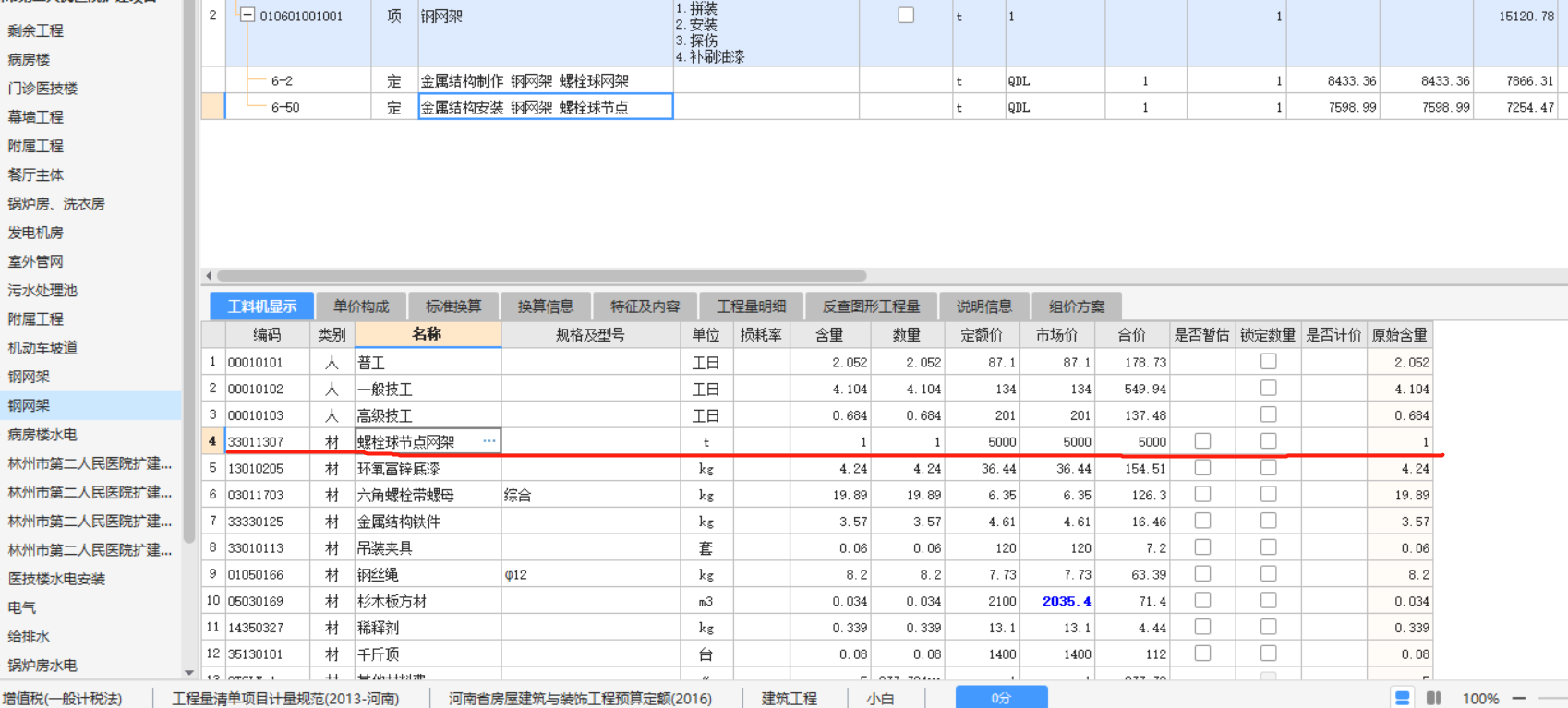Click the 规格及型号 cell φ12 of 钢丝绳

point(591,574)
